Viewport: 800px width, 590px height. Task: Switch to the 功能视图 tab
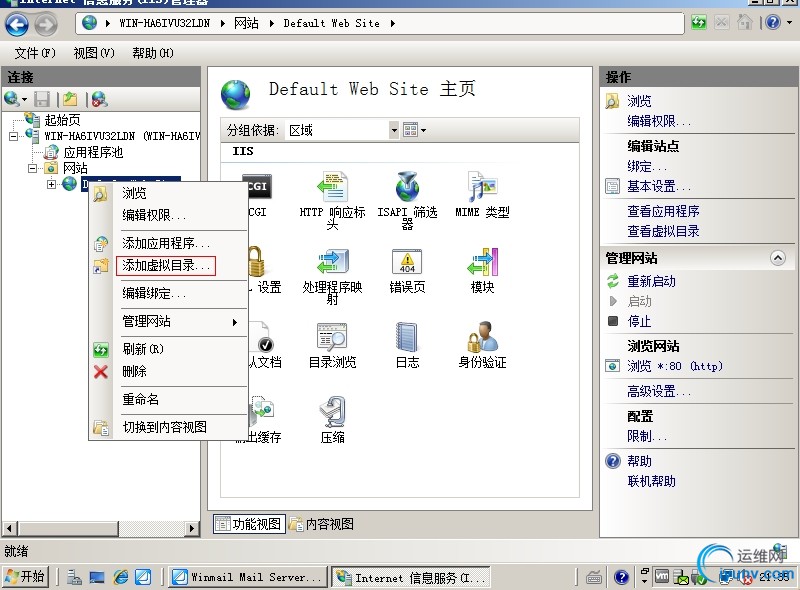tap(249, 524)
